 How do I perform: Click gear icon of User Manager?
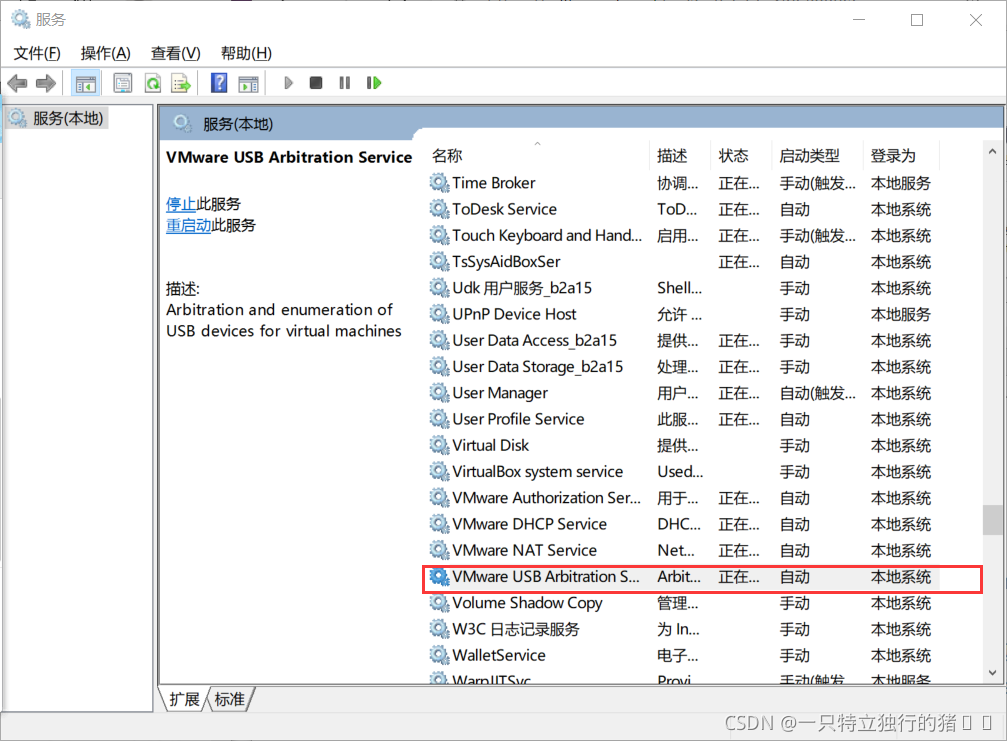coord(439,393)
